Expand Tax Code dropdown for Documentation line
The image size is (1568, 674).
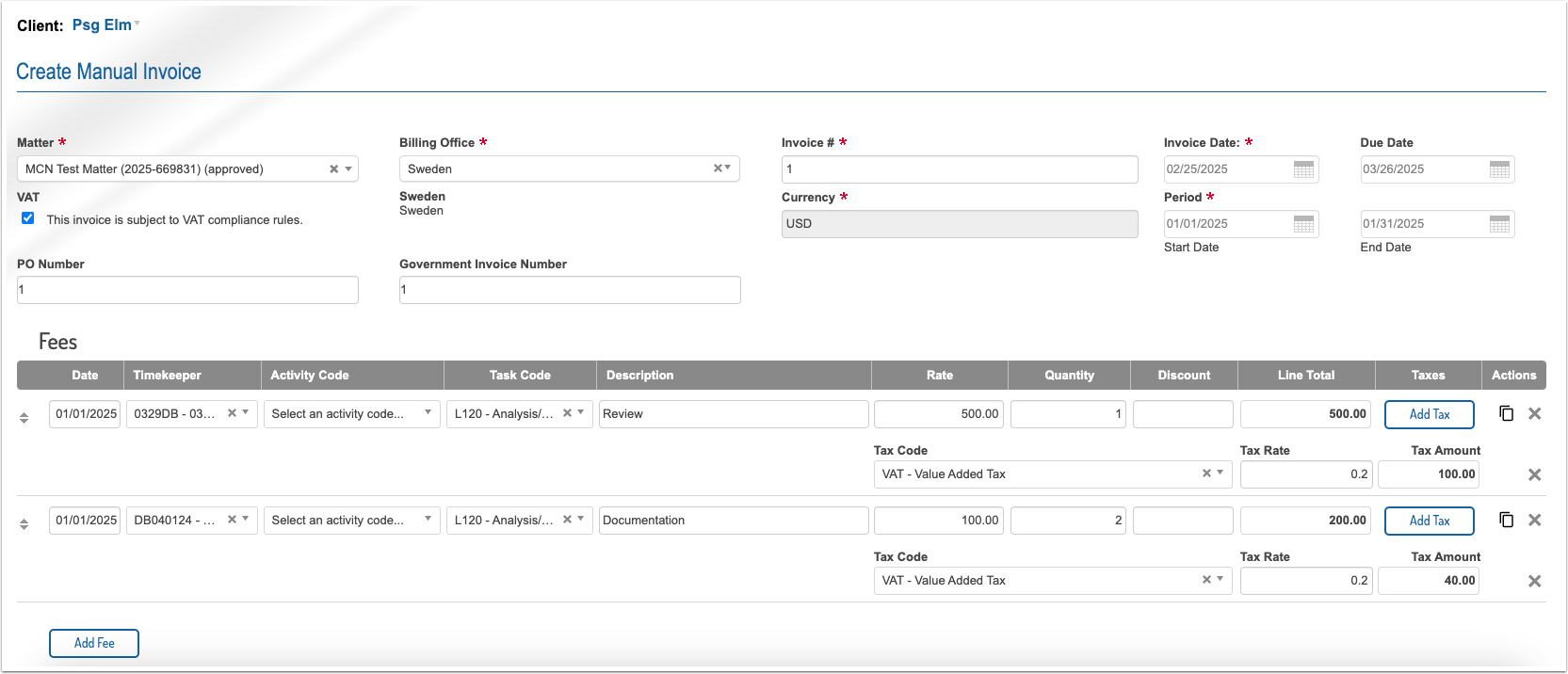1220,580
